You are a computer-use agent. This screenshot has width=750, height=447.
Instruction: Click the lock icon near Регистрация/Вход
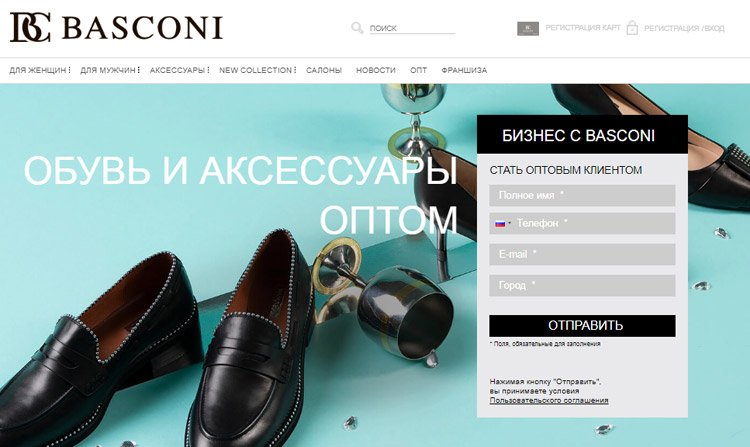(x=632, y=28)
